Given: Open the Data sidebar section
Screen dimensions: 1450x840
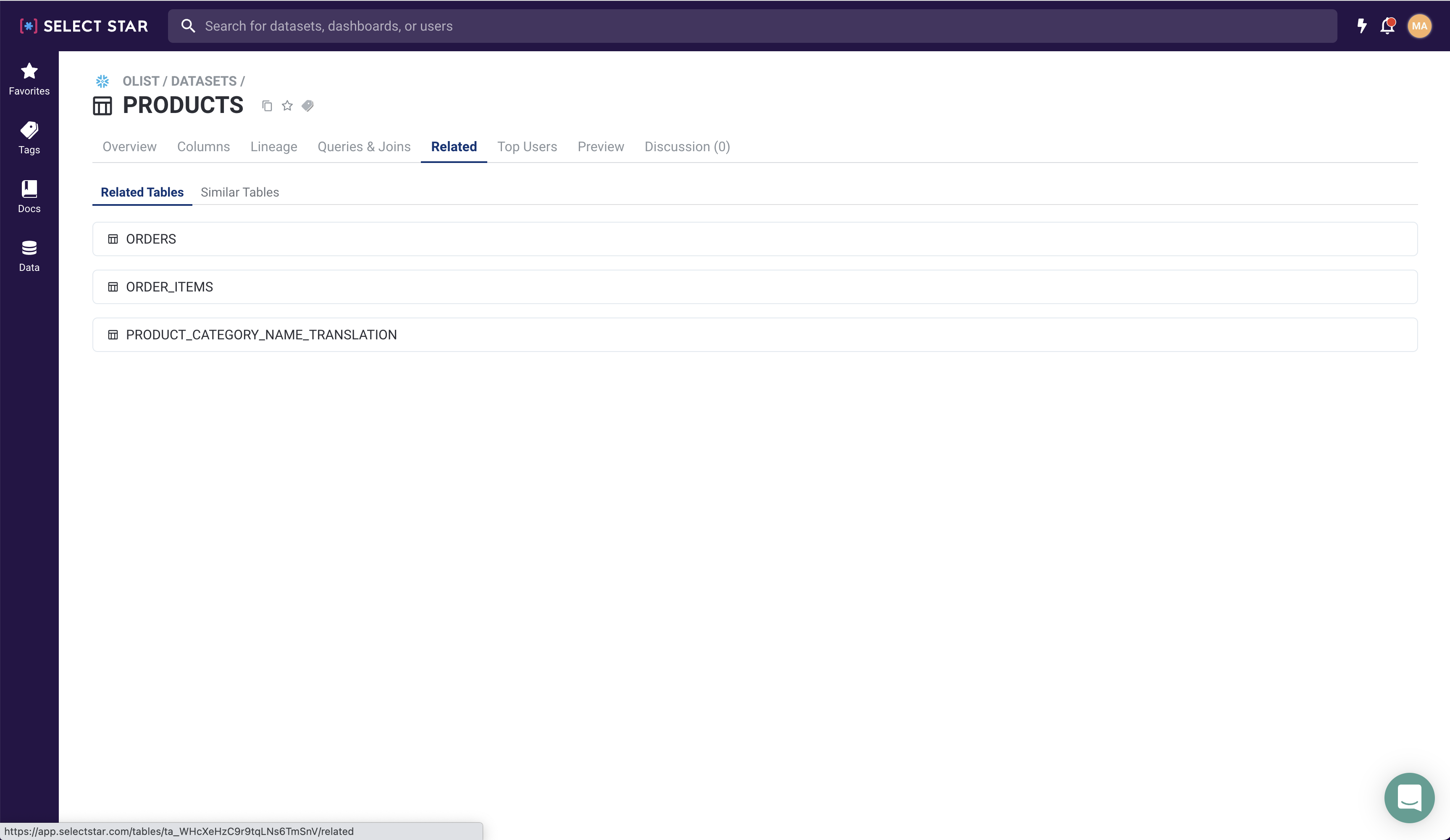Looking at the screenshot, I should (29, 255).
